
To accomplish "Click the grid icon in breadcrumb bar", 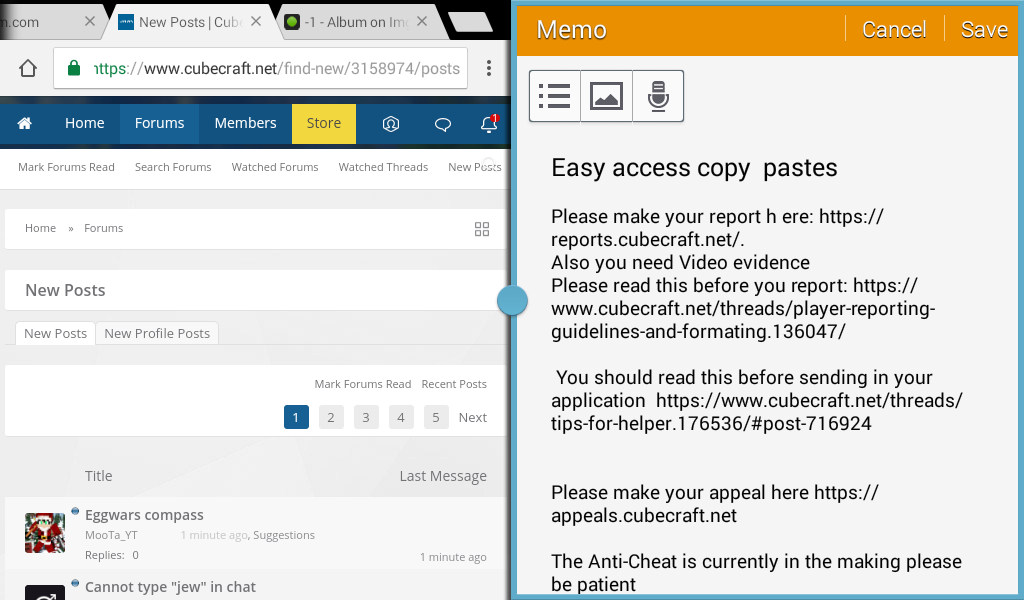I will [x=482, y=229].
